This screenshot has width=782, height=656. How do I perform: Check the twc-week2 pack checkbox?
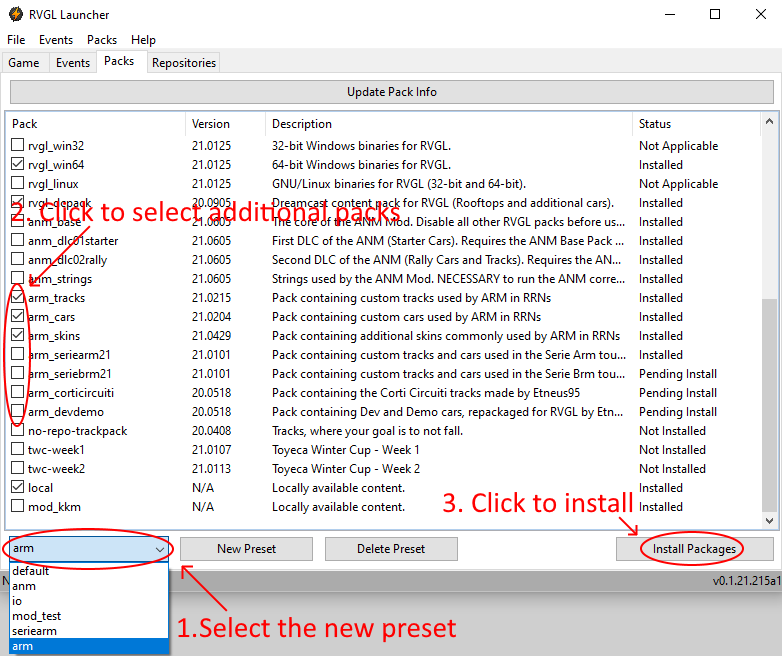[x=17, y=468]
